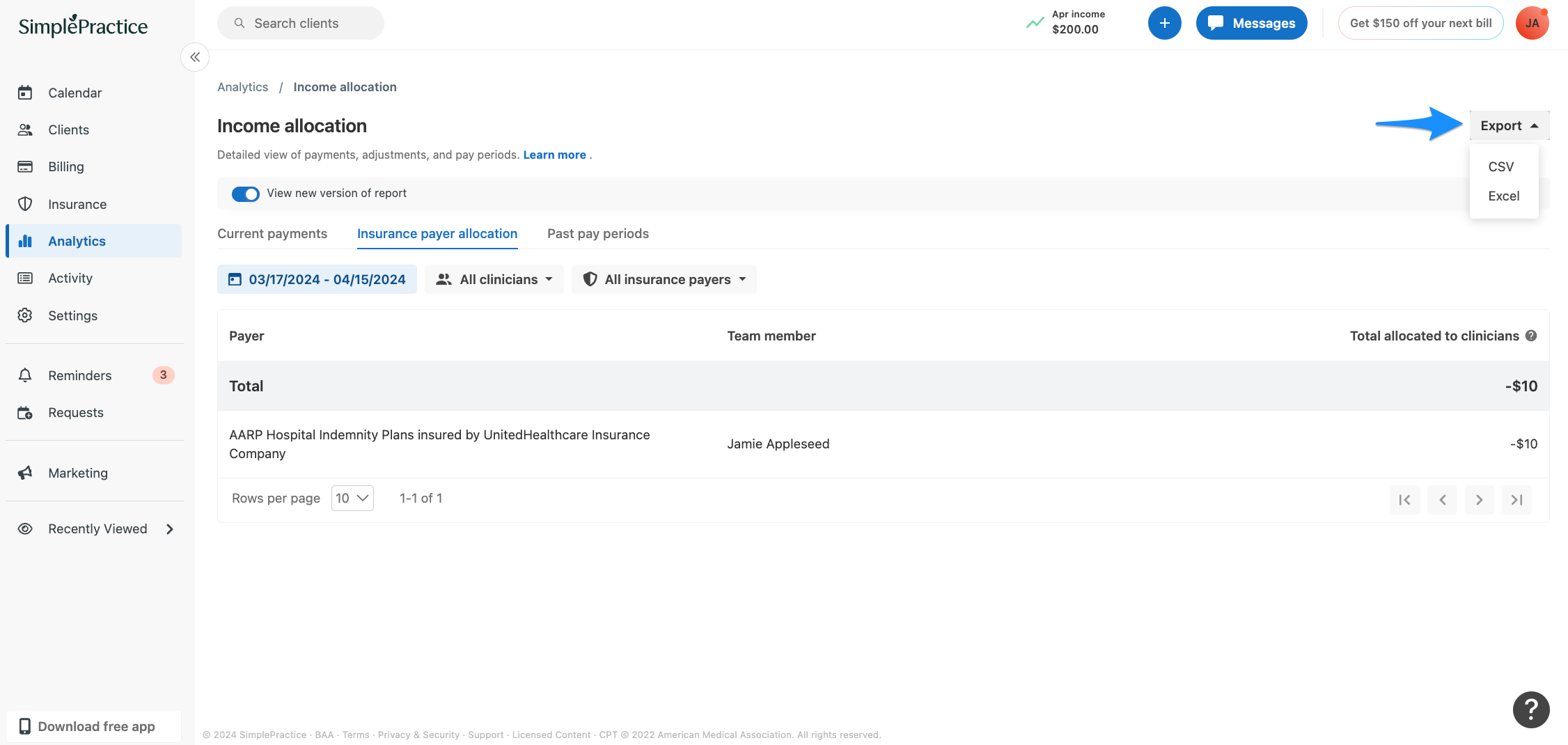The width and height of the screenshot is (1568, 745).
Task: Open Analytics in the sidebar
Action: [94, 241]
